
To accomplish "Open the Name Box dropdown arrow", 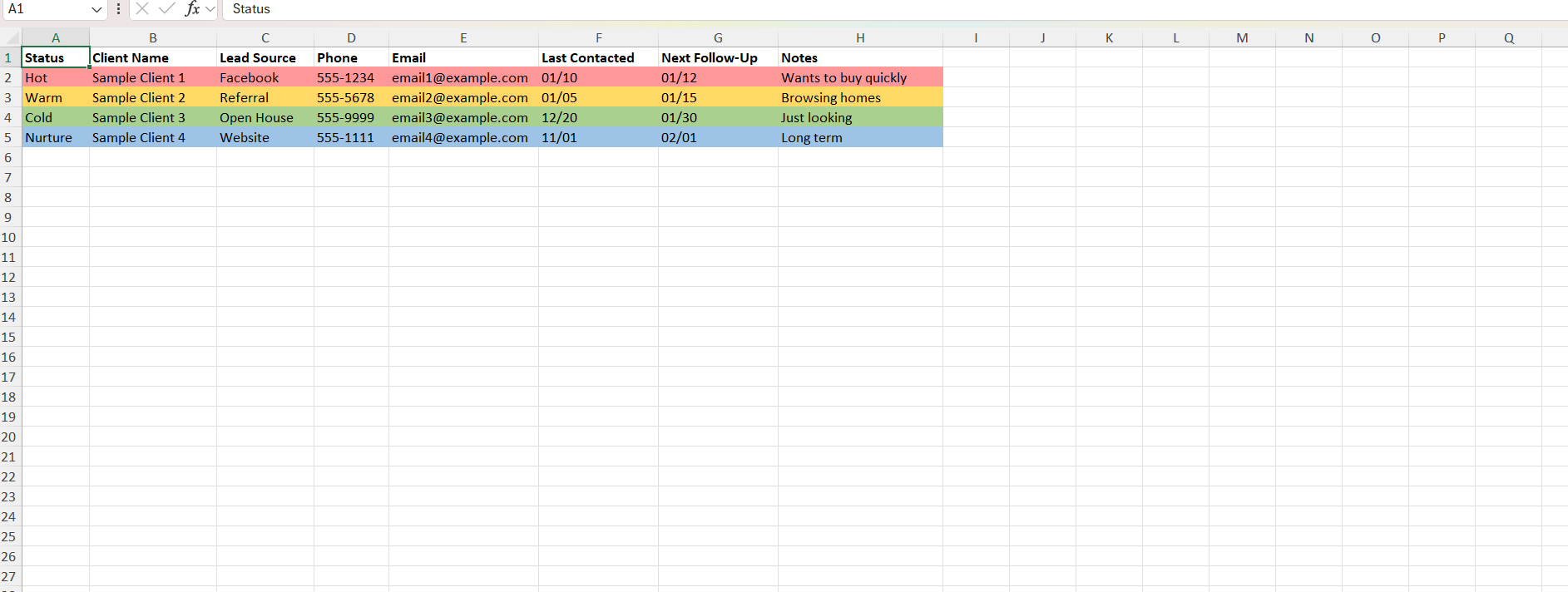I will point(96,9).
